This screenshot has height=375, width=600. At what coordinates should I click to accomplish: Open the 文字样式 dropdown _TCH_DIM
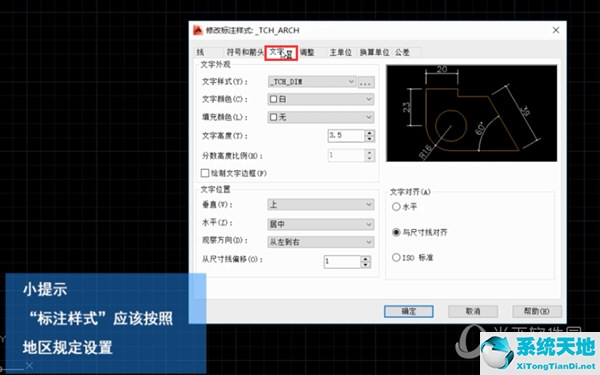pos(312,82)
